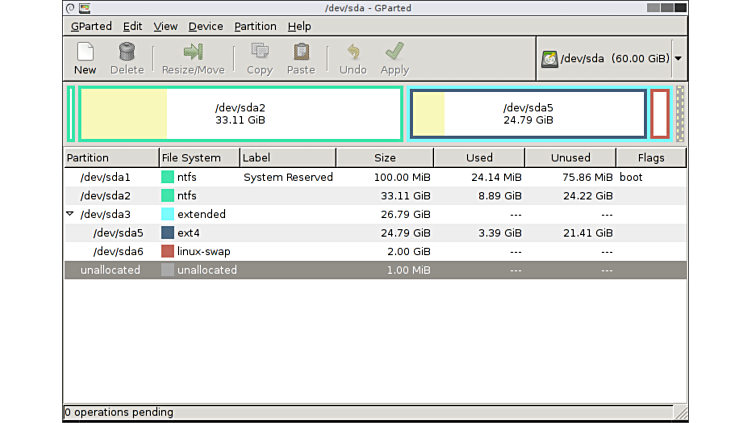Open the Partition menu
The height and width of the screenshot is (423, 752).
pyautogui.click(x=255, y=26)
